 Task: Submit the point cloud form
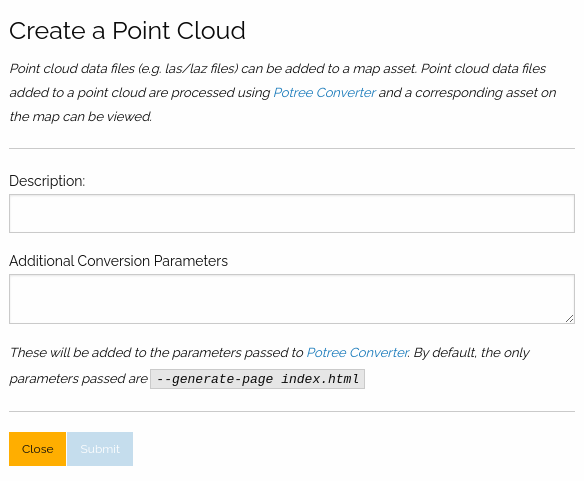tap(100, 449)
